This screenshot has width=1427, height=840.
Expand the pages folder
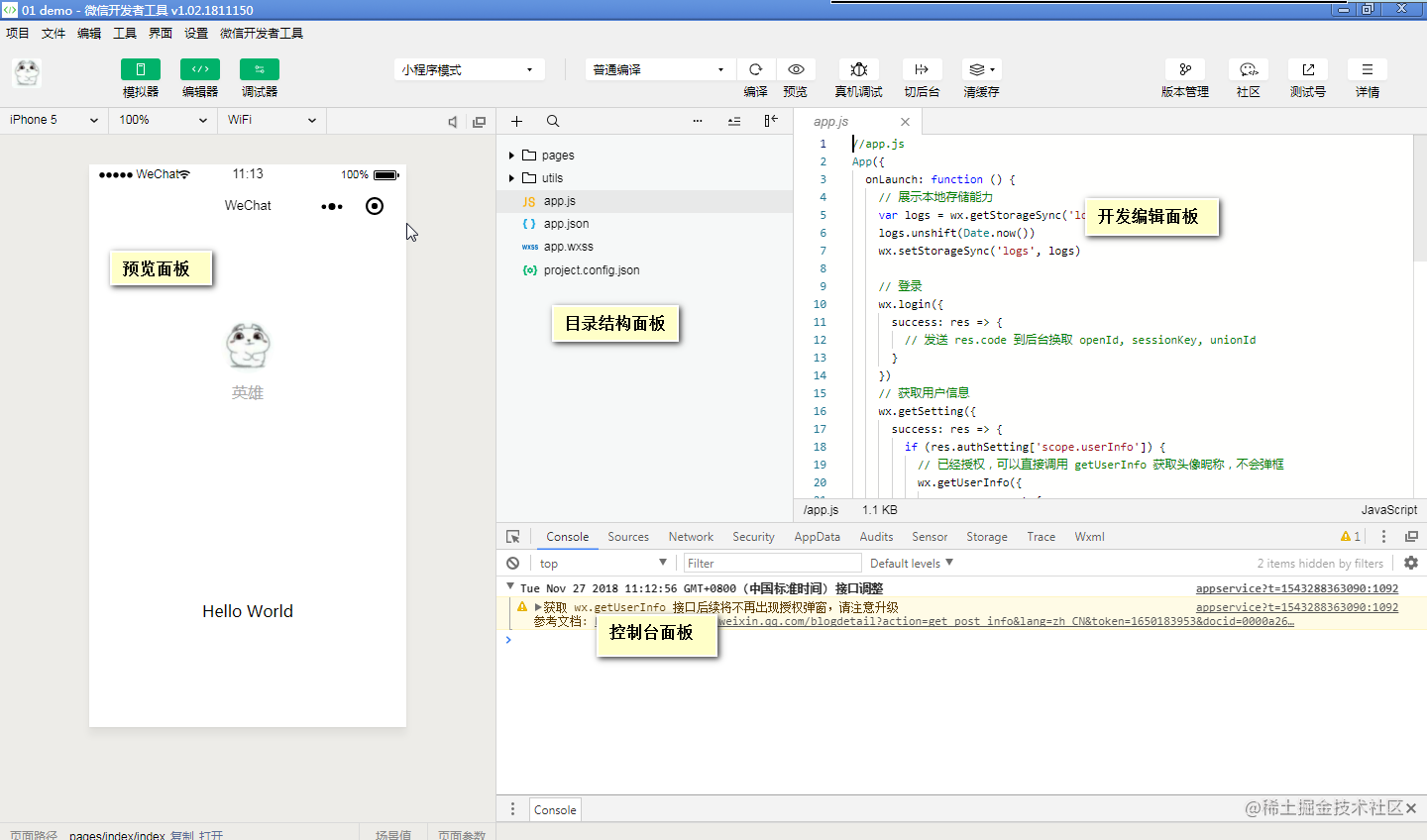point(644,156)
